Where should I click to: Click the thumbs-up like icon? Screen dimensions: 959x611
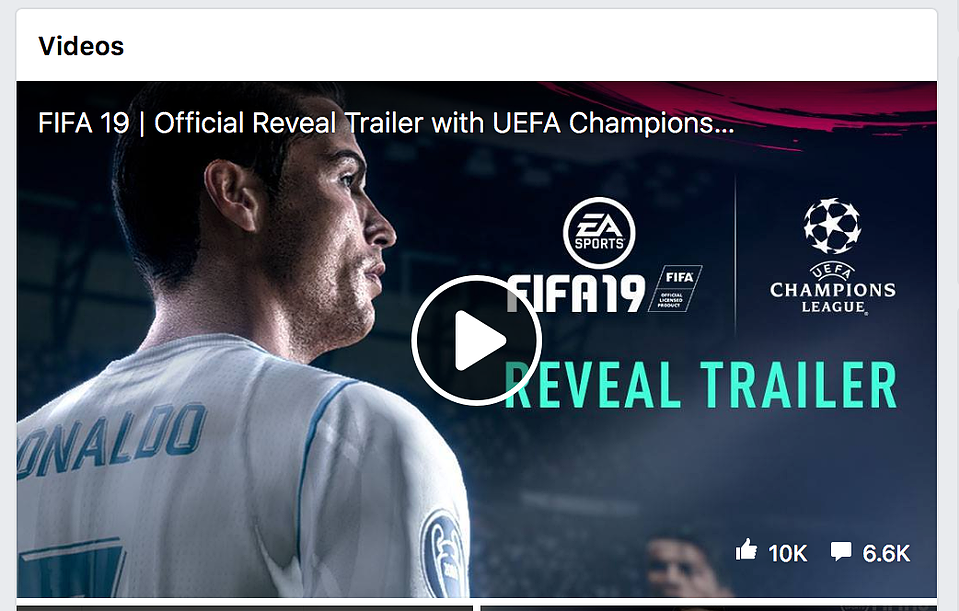click(746, 550)
